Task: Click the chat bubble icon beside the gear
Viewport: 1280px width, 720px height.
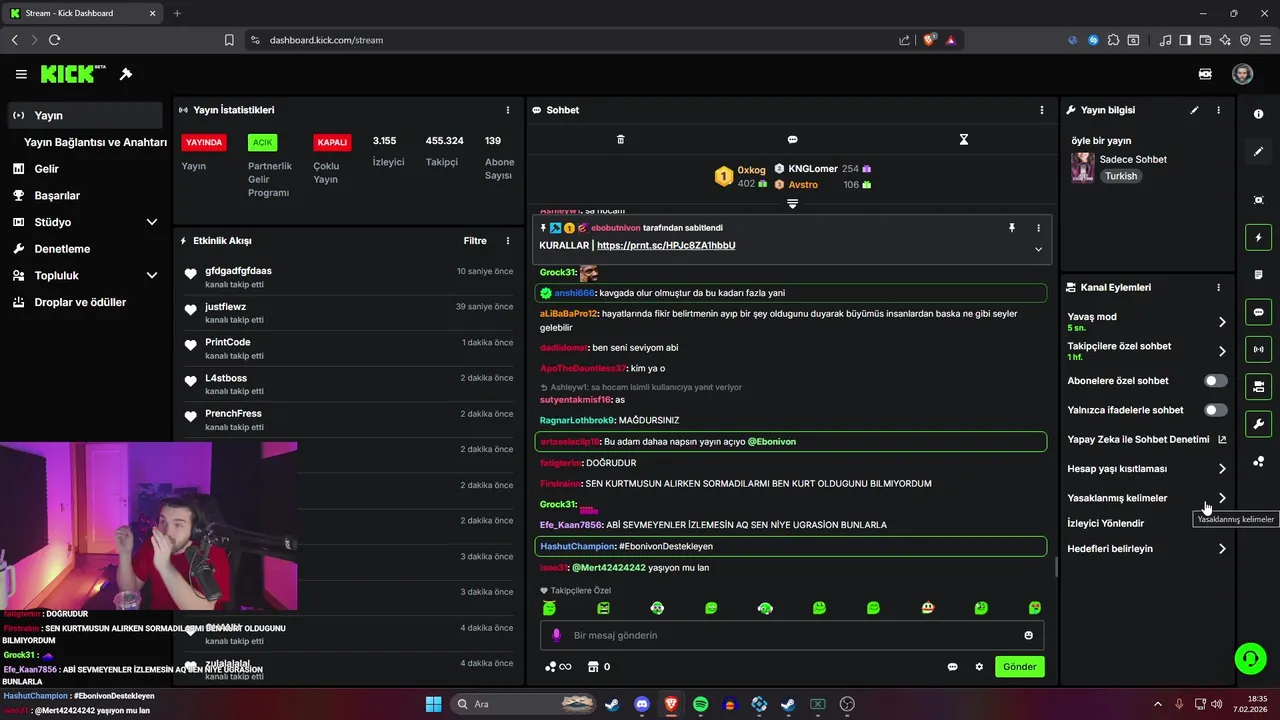Action: point(952,667)
